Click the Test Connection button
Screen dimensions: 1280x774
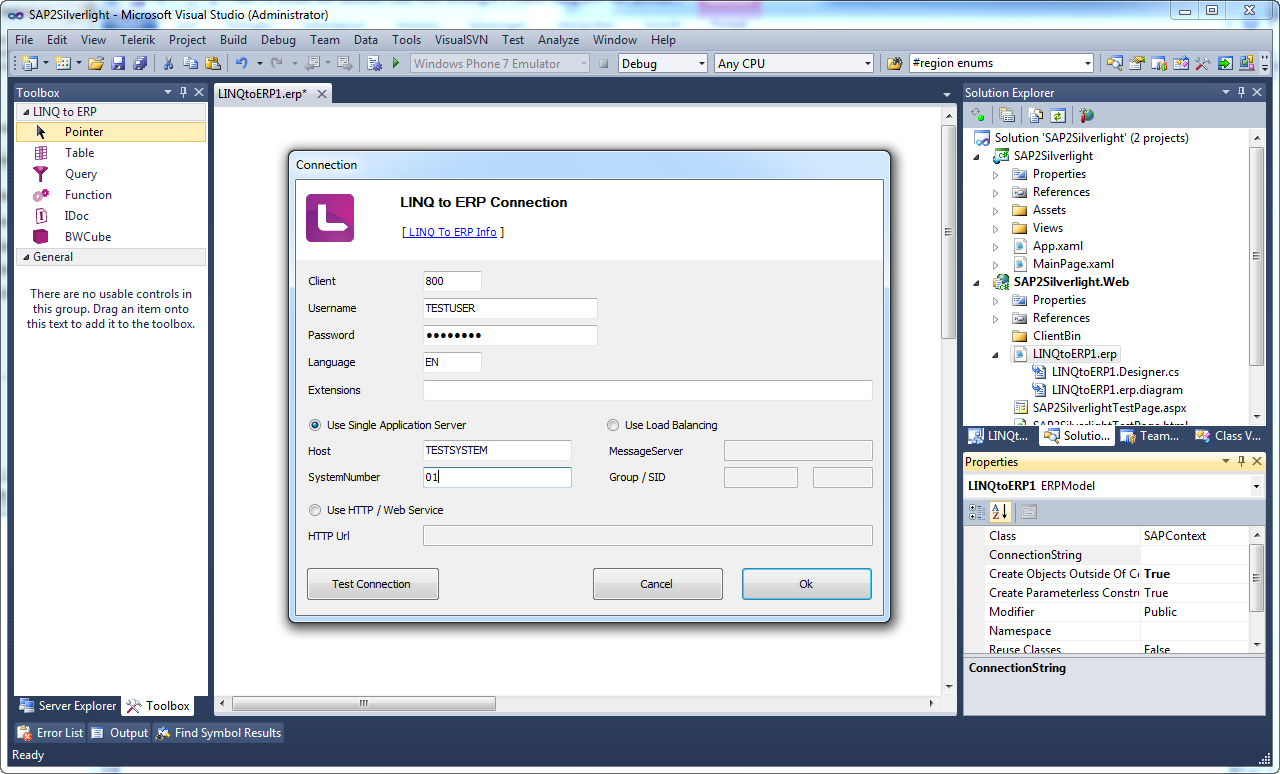coord(372,584)
